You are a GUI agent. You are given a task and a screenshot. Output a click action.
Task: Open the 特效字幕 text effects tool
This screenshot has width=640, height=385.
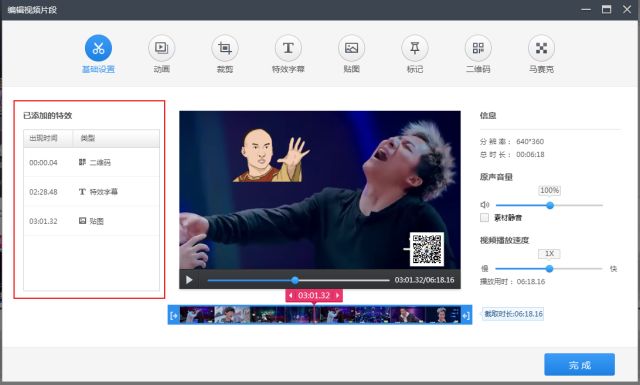[288, 48]
